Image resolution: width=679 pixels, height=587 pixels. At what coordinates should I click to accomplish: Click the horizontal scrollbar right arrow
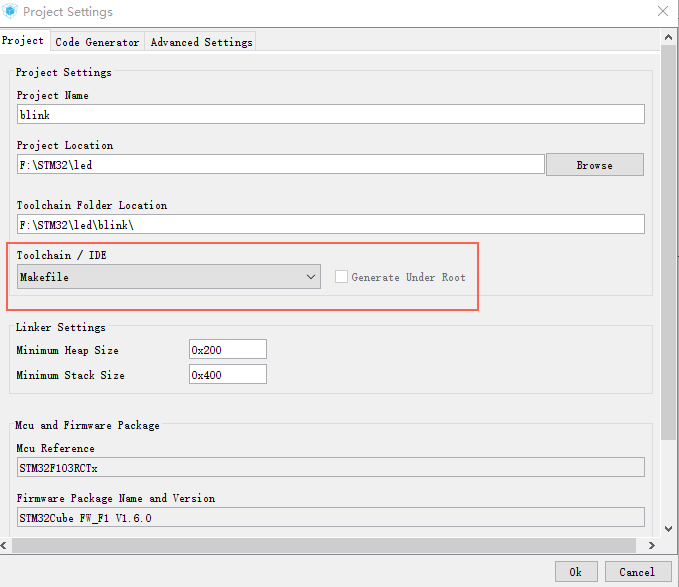(651, 545)
